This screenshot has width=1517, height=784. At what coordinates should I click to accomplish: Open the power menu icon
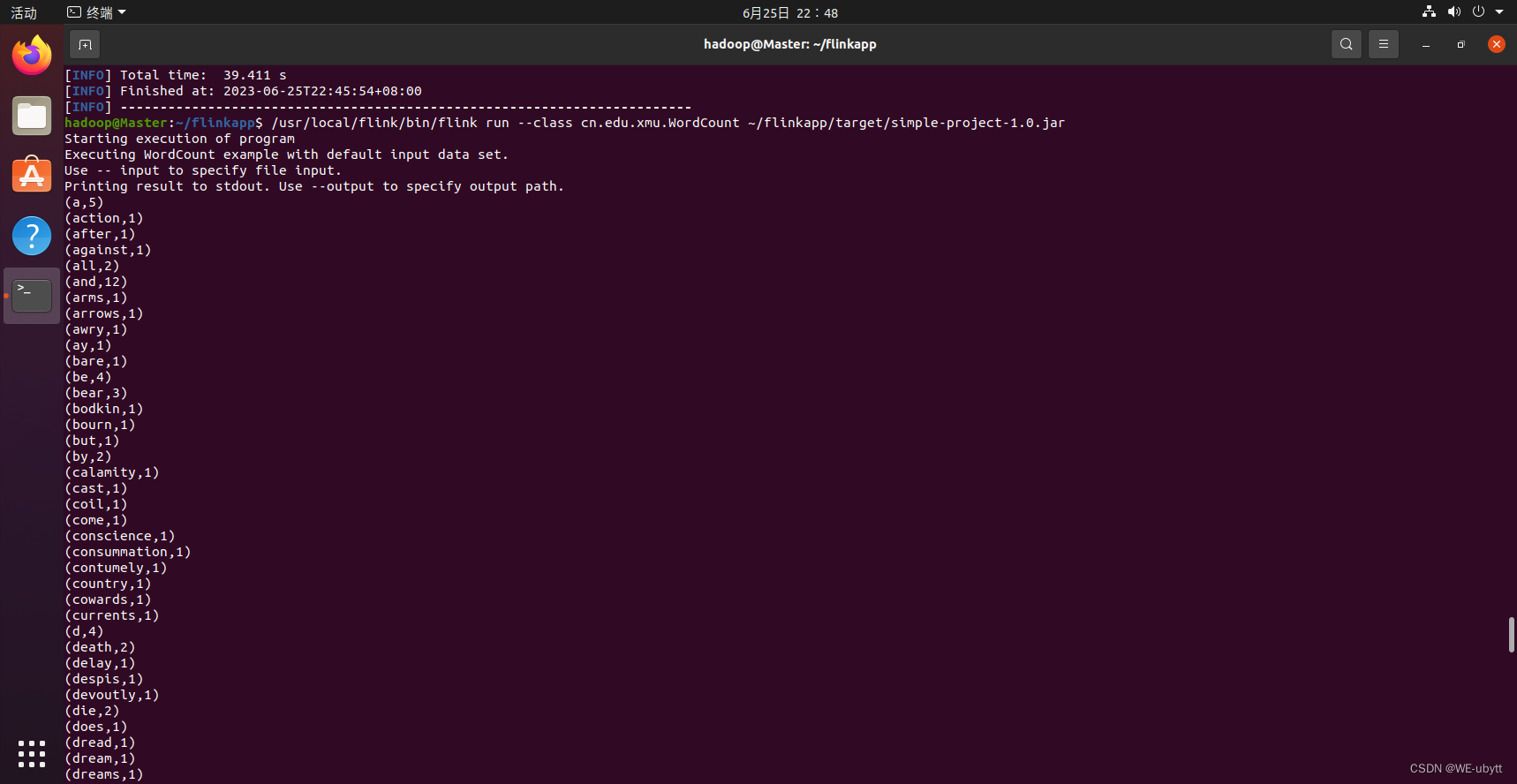(1478, 11)
